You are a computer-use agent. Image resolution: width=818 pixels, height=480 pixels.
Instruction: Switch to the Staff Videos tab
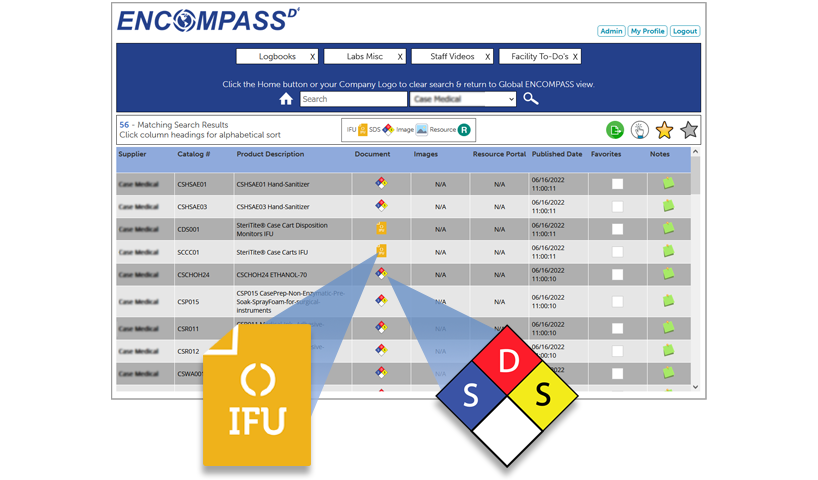[x=445, y=57]
